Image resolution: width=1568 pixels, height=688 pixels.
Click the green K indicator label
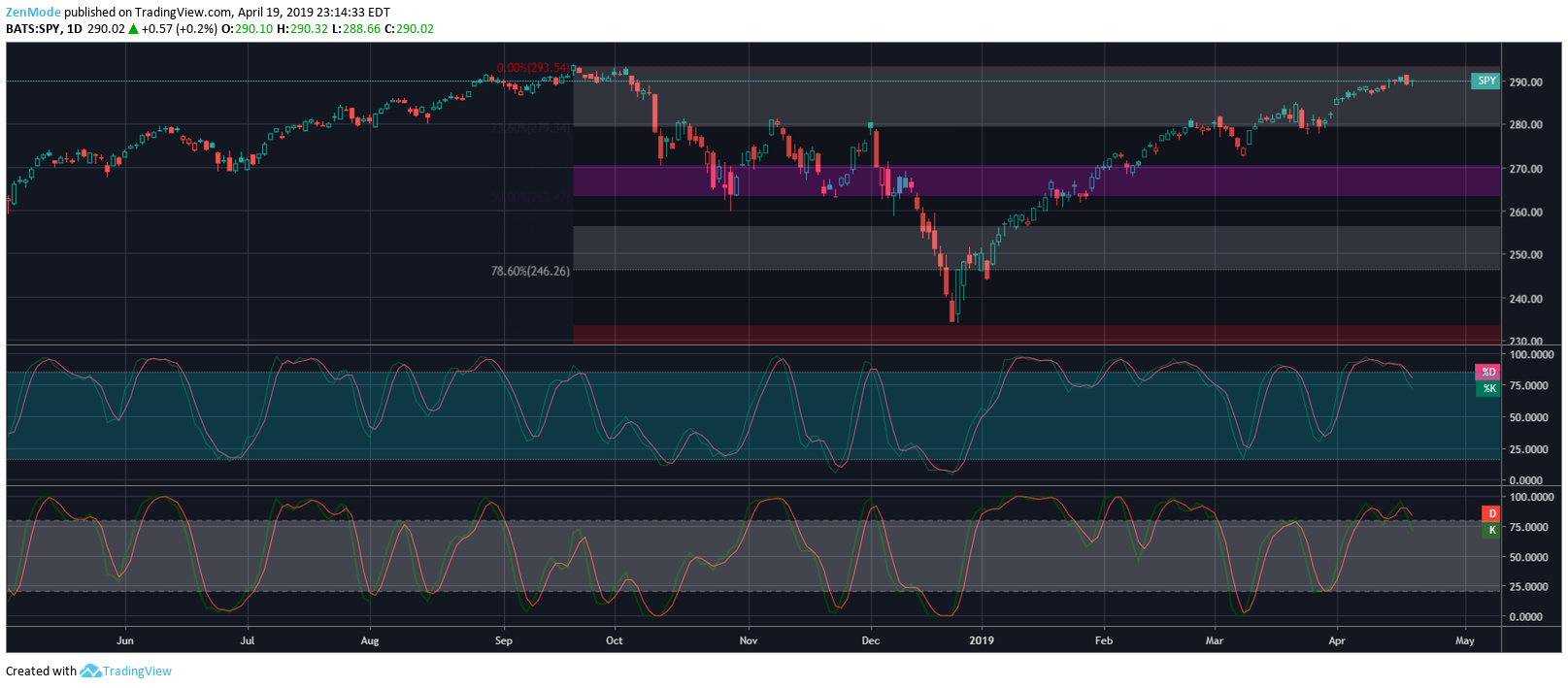(x=1491, y=530)
